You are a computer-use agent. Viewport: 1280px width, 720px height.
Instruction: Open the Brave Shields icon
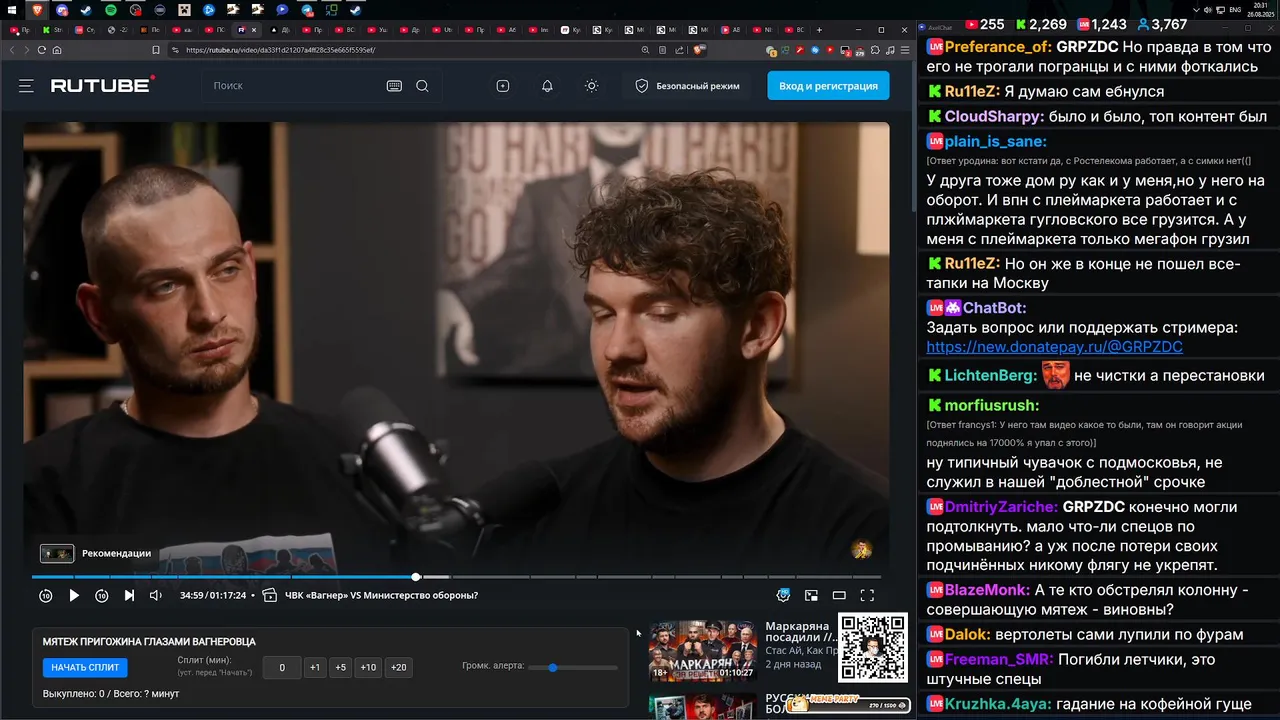point(698,50)
